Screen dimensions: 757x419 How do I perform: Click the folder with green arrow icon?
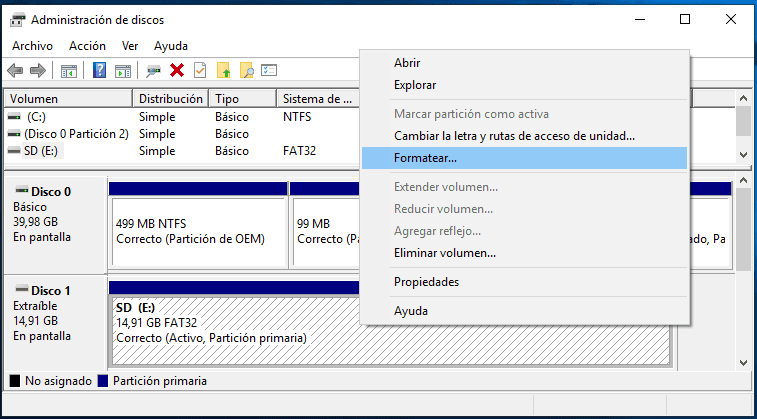pos(224,71)
